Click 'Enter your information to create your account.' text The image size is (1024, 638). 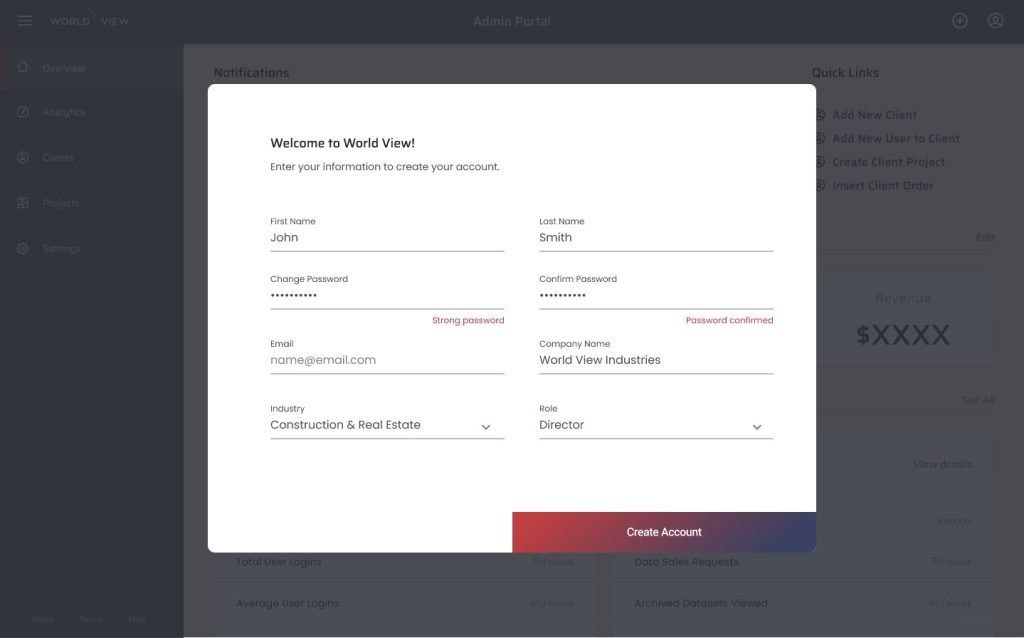point(385,167)
